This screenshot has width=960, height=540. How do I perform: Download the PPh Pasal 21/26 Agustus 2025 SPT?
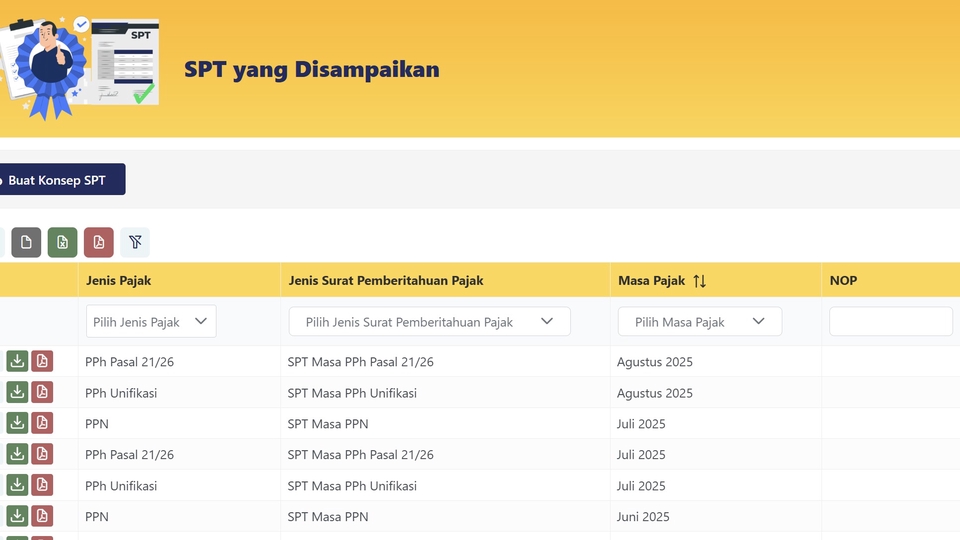[x=17, y=362]
